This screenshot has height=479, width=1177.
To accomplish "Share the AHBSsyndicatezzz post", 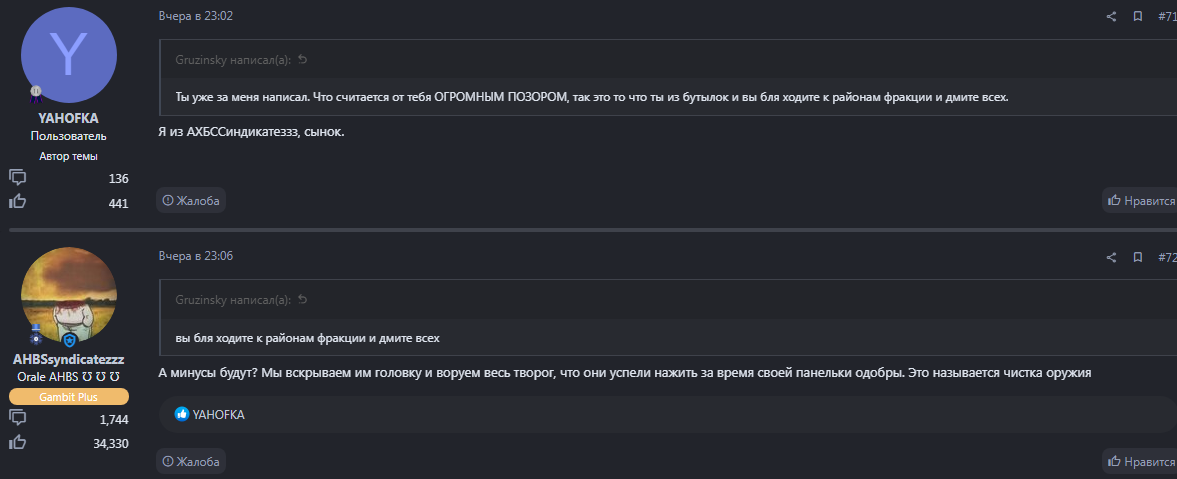I will [x=1111, y=258].
